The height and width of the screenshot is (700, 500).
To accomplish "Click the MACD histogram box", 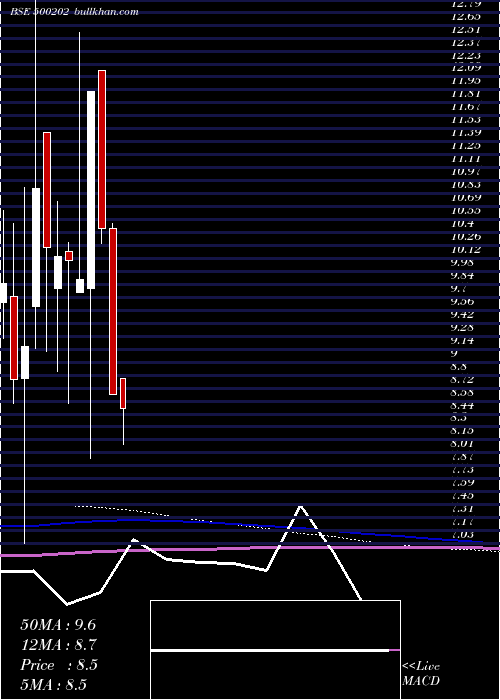I will pos(275,650).
